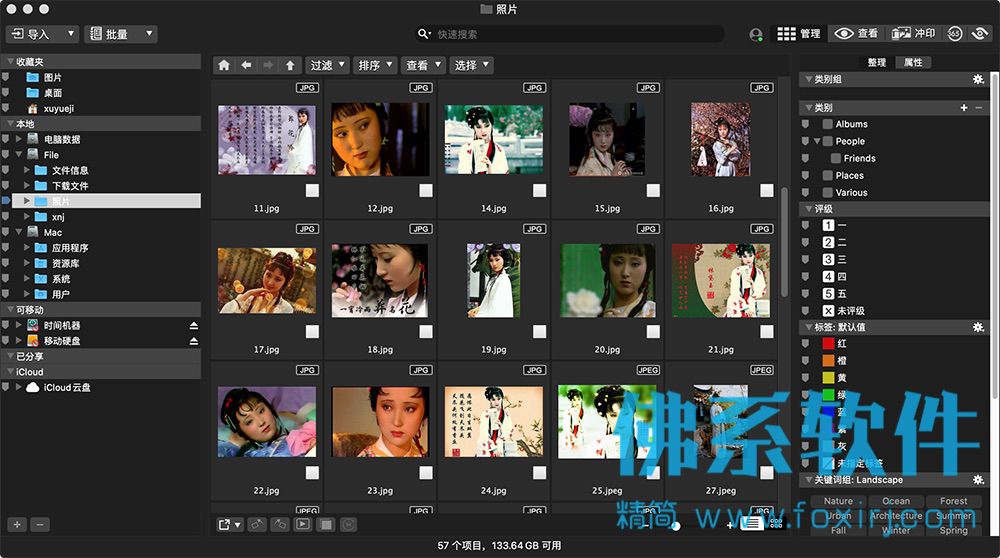The width and height of the screenshot is (1000, 558).
Task: Open the 排序 sort dropdown
Action: tap(375, 65)
